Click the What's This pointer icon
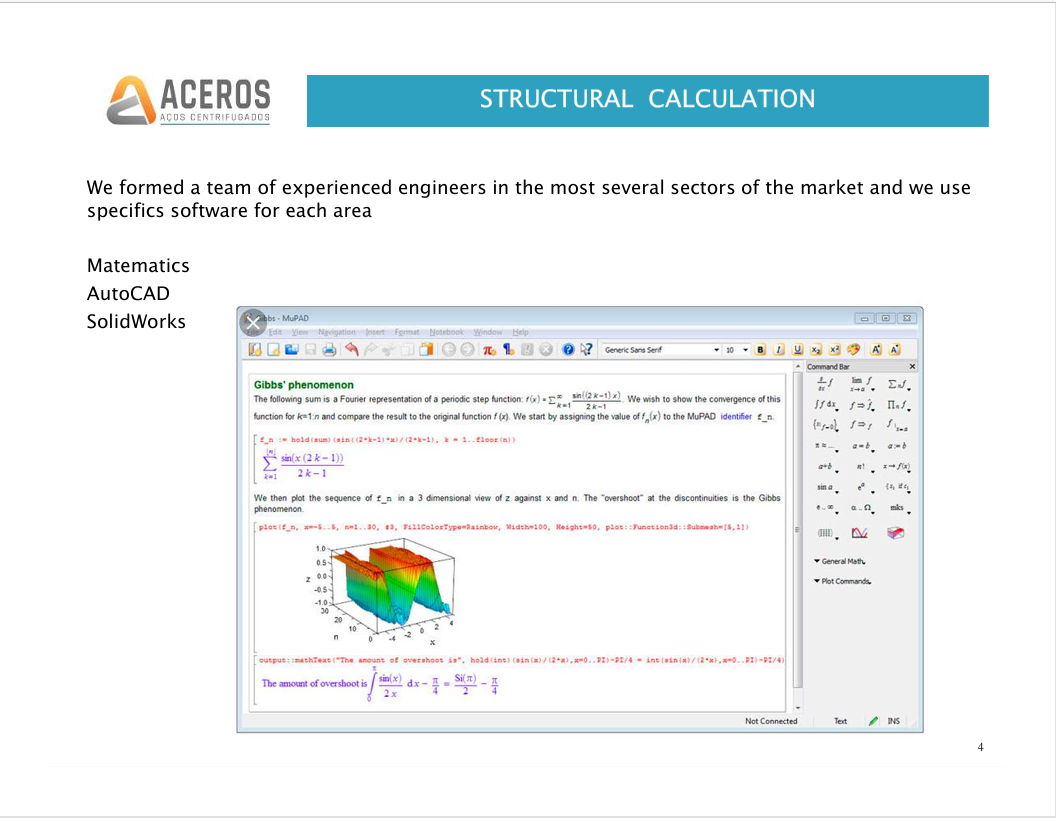The width and height of the screenshot is (1056, 818). coord(587,349)
